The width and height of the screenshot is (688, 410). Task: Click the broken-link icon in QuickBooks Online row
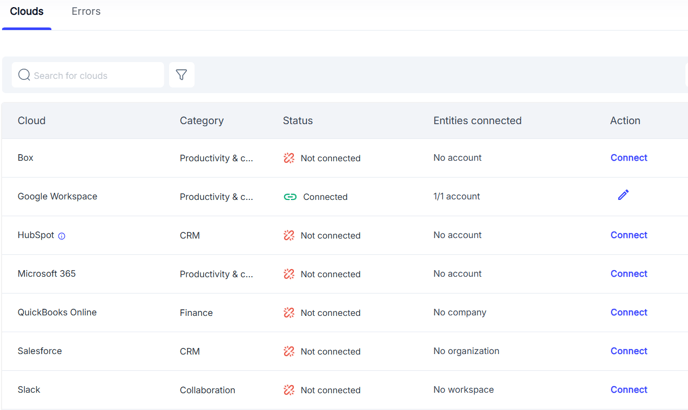pos(289,313)
